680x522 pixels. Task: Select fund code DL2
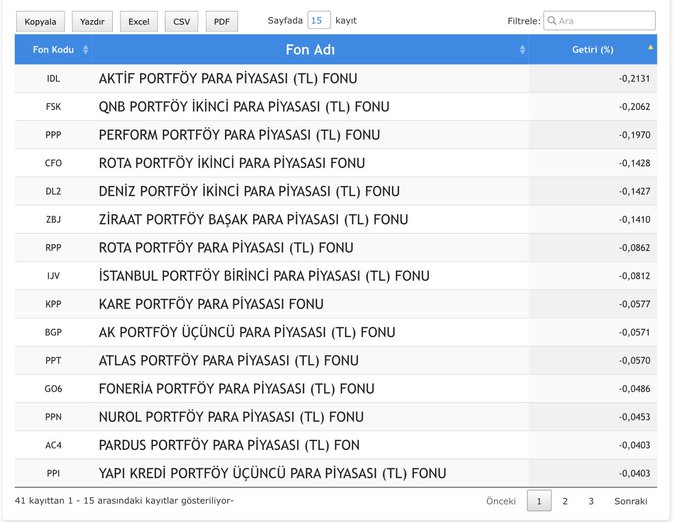click(x=53, y=191)
